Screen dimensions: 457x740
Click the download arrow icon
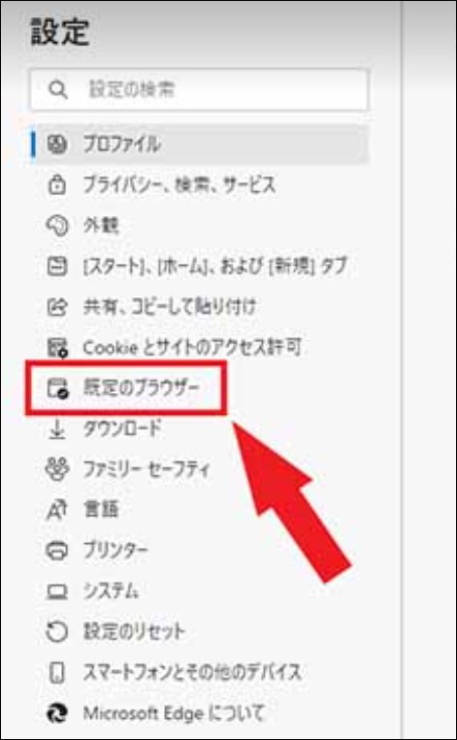tap(57, 429)
